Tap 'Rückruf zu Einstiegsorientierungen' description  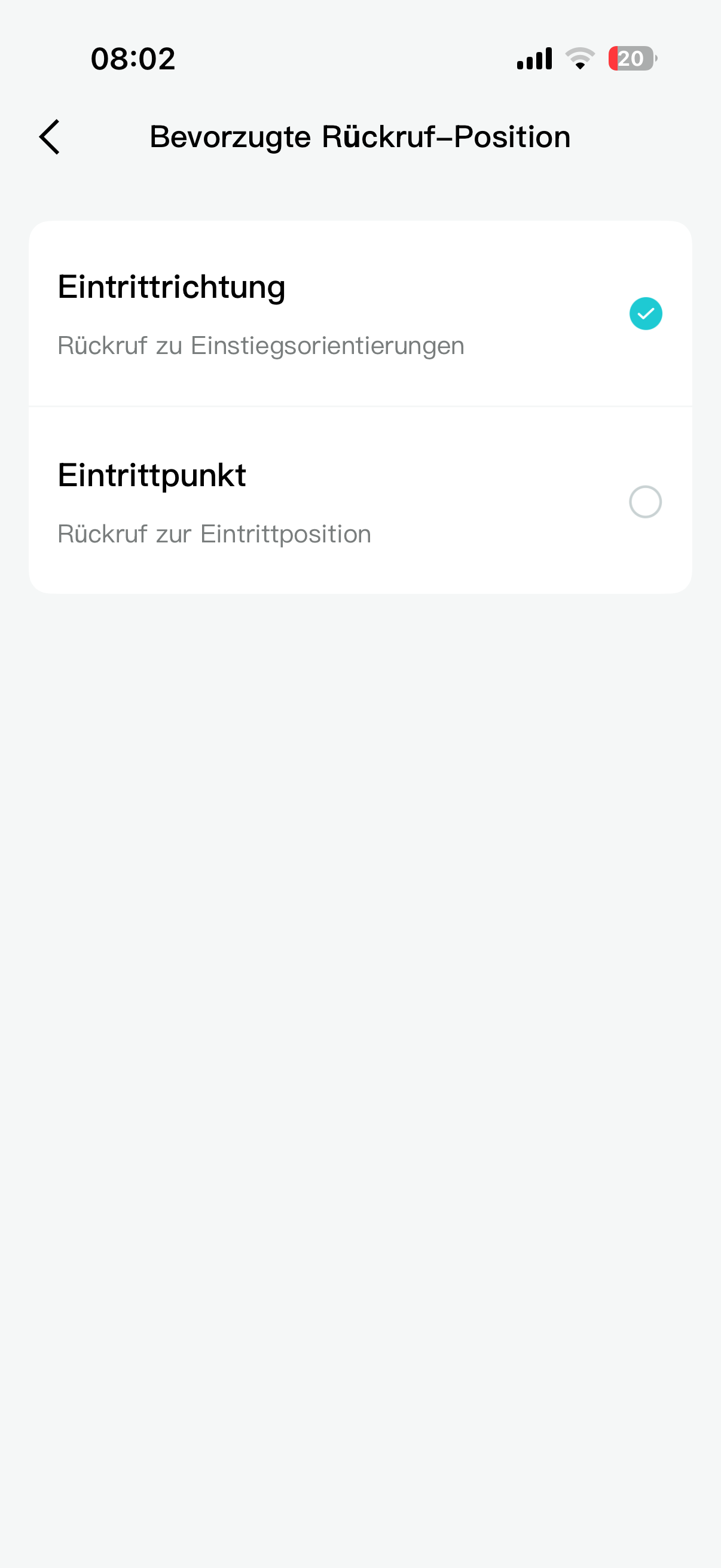click(261, 346)
